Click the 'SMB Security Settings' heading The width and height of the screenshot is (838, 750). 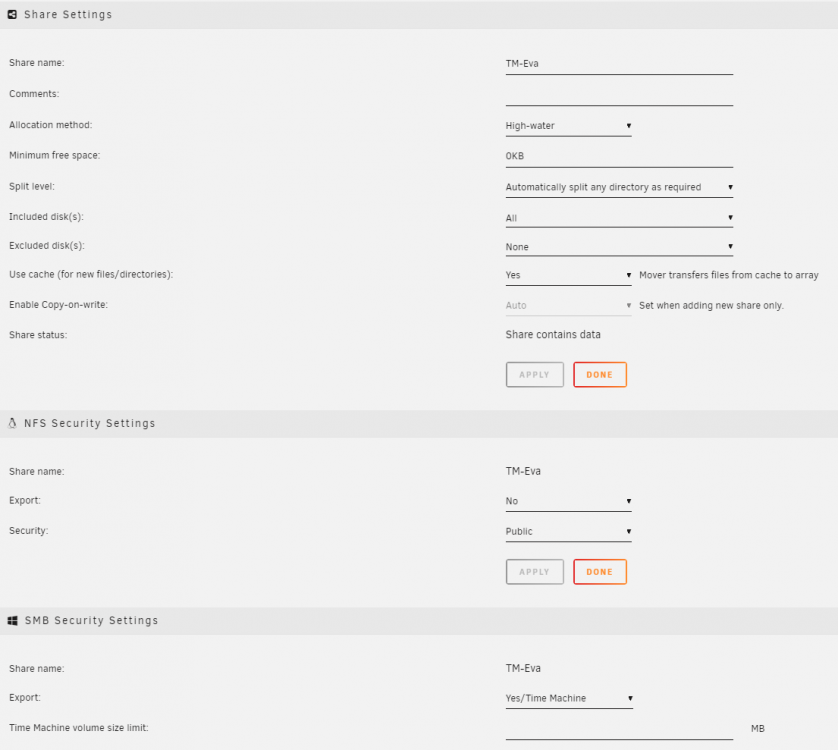click(x=91, y=621)
